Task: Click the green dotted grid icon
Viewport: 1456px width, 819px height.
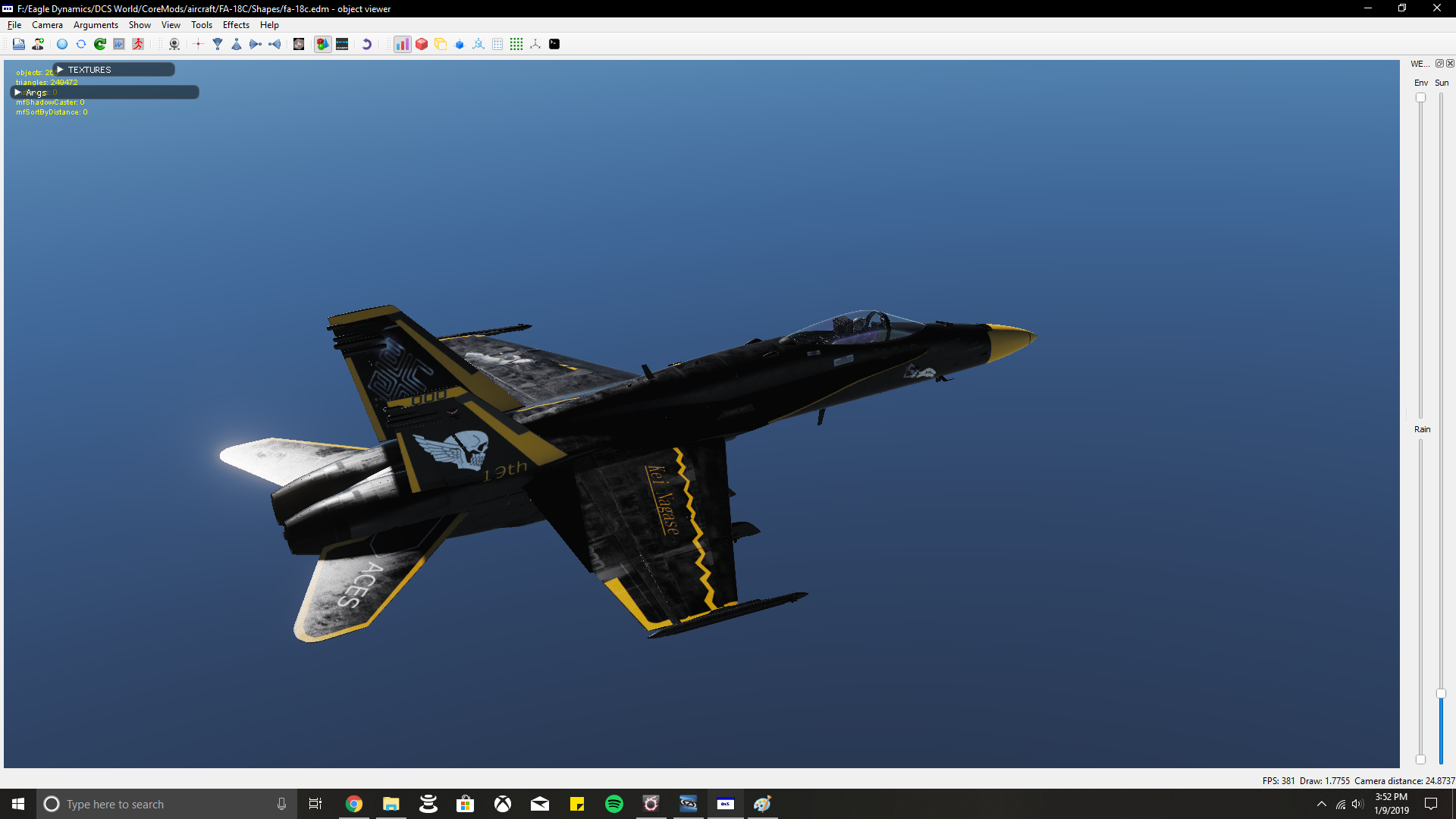Action: (516, 44)
